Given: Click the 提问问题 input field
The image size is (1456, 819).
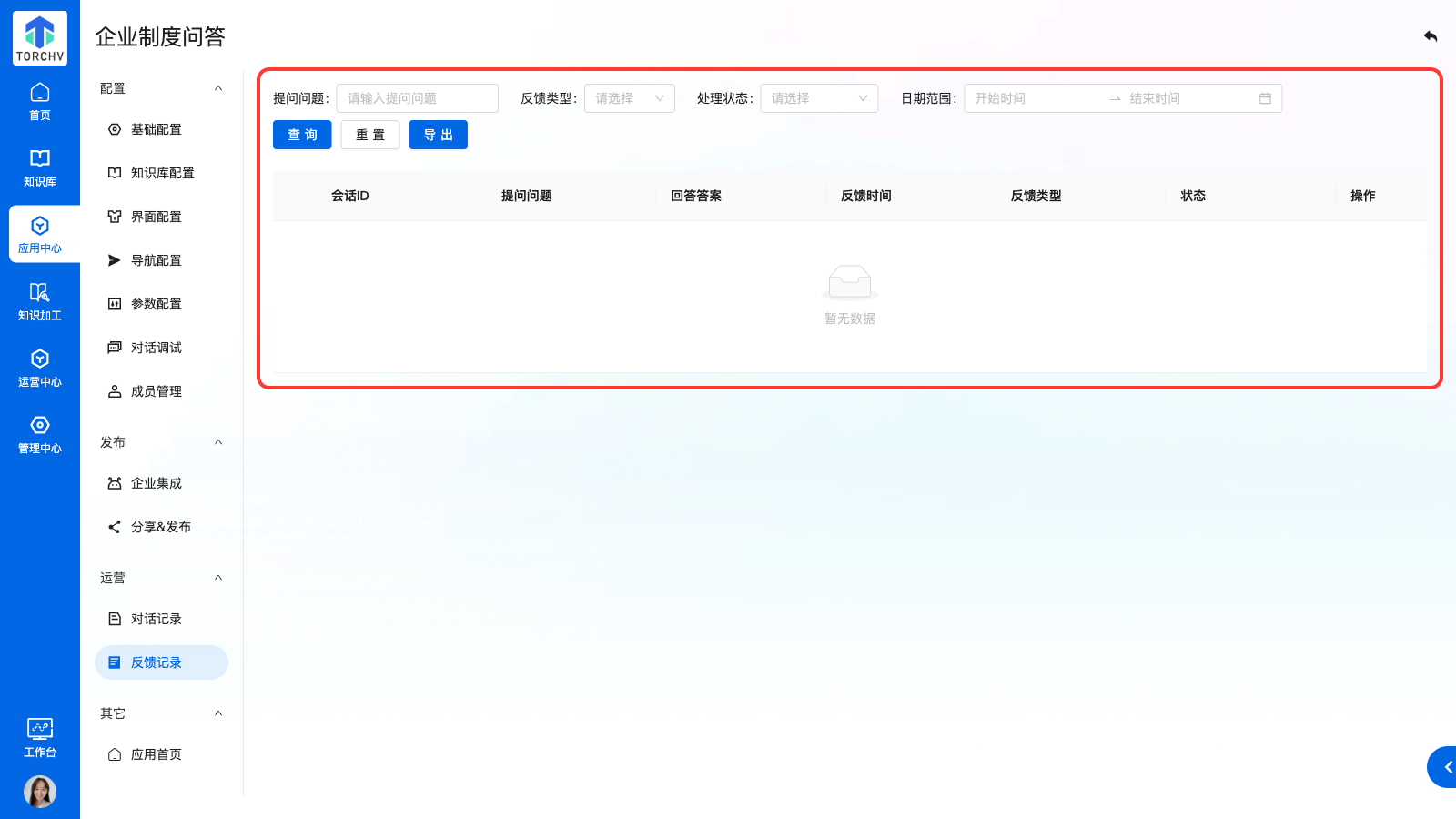Looking at the screenshot, I should click(x=417, y=98).
